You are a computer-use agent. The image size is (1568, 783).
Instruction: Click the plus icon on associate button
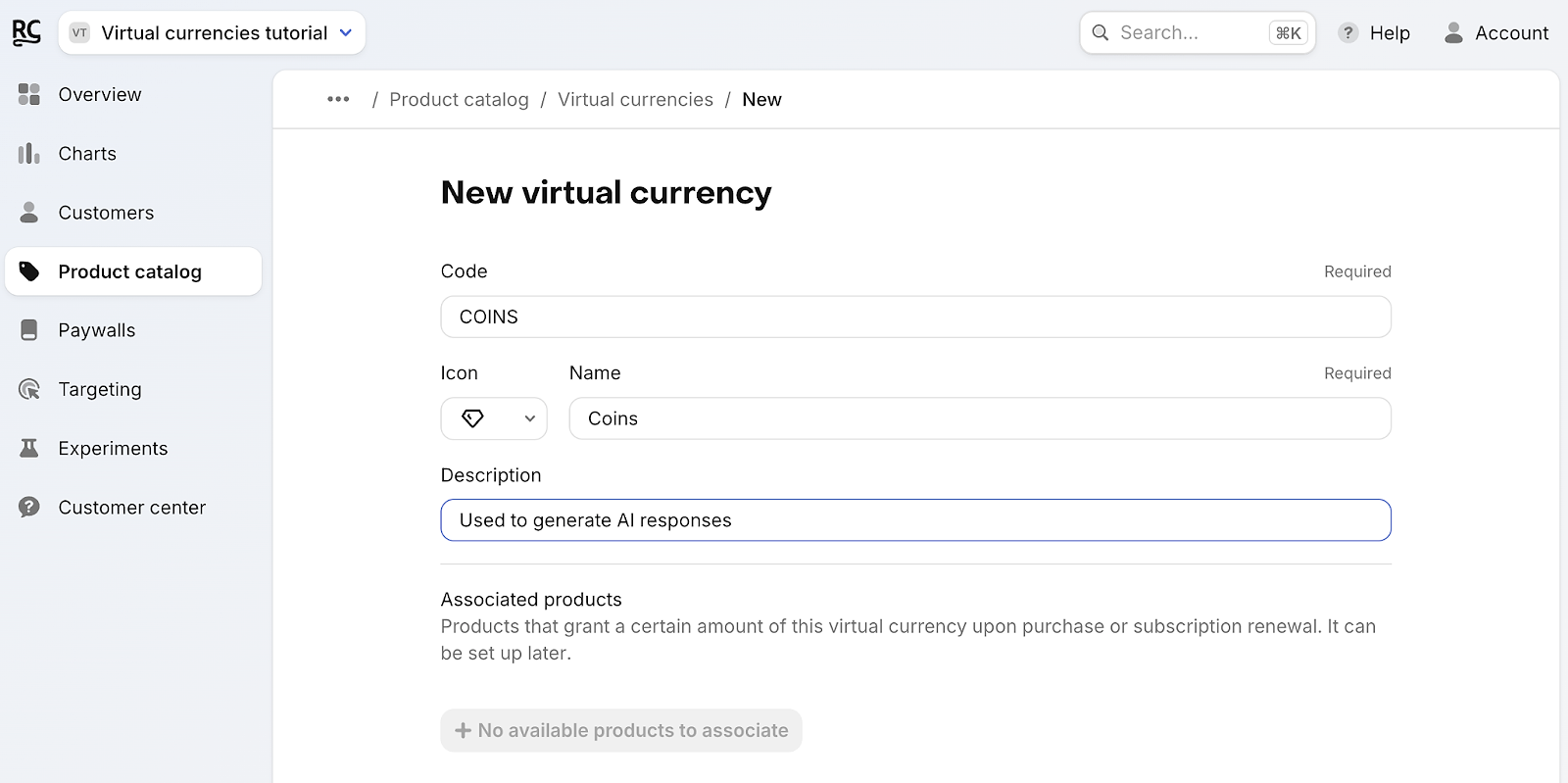coord(464,730)
